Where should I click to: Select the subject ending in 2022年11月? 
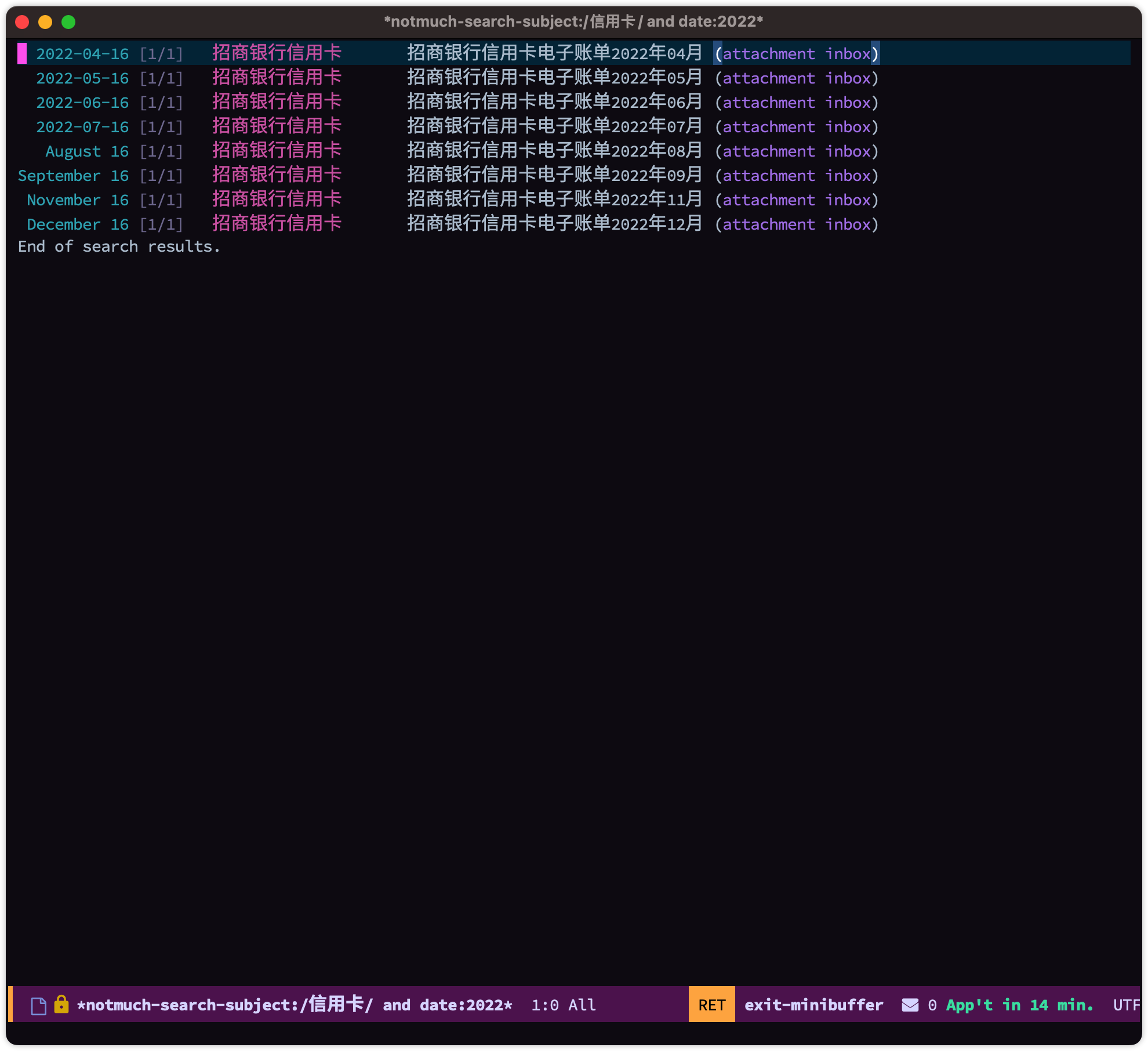click(x=554, y=200)
